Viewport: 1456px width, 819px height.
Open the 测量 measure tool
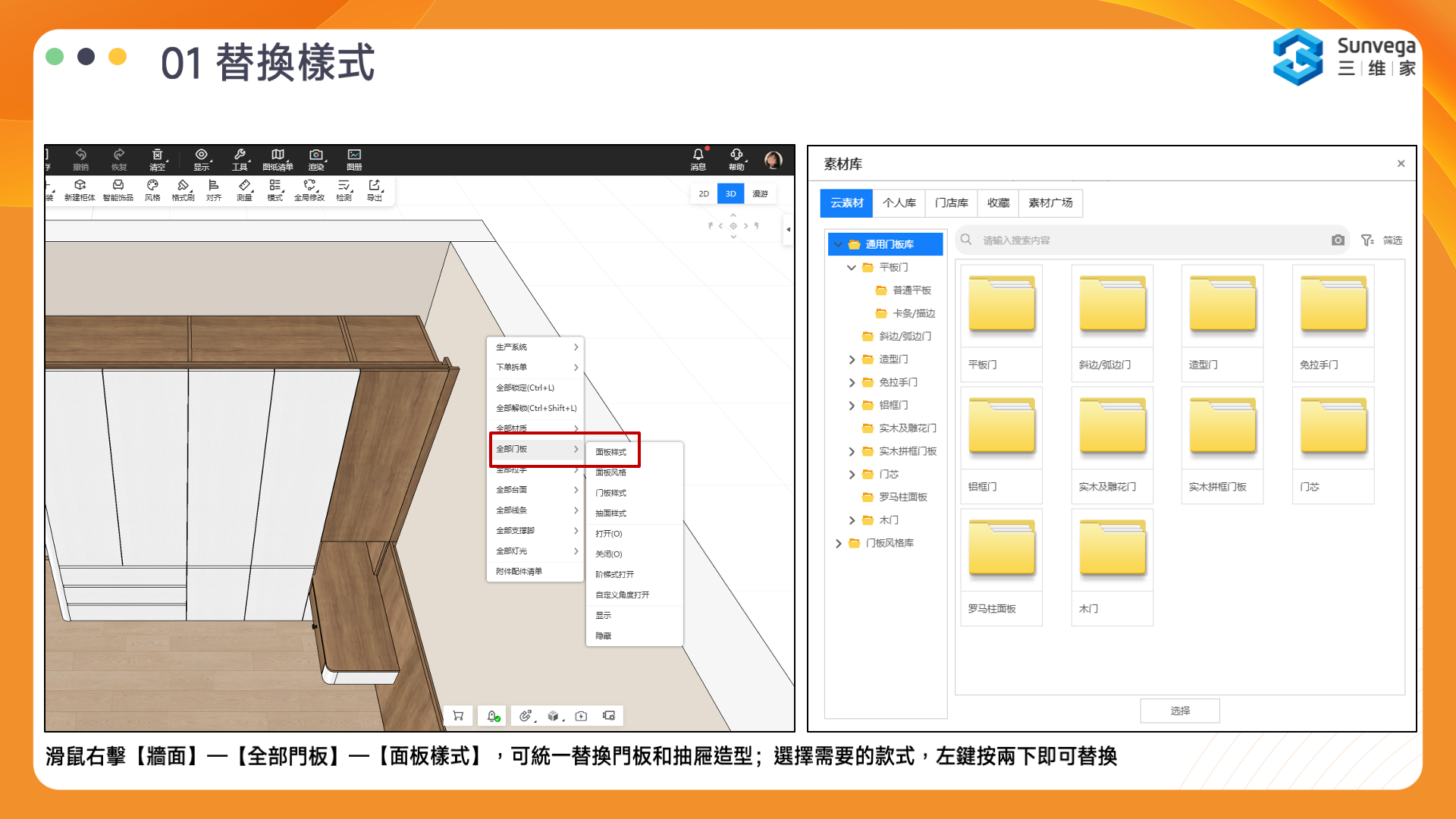coord(244,185)
